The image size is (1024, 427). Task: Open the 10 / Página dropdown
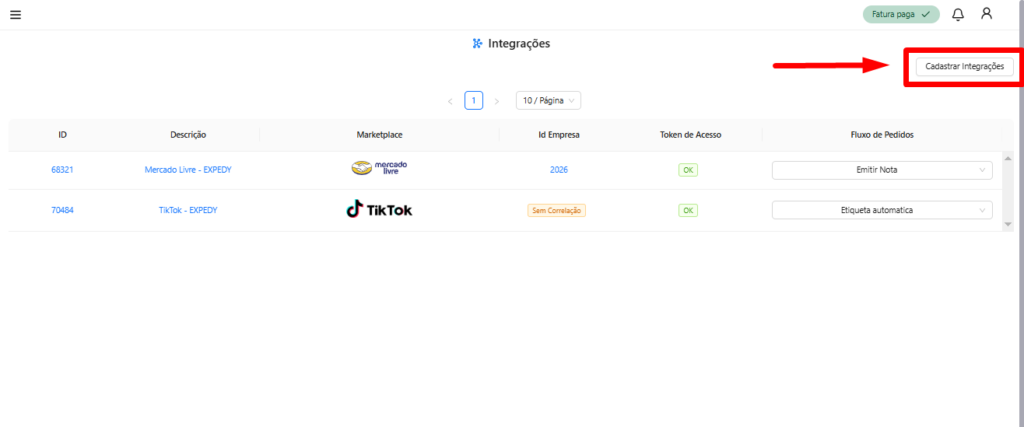tap(548, 101)
